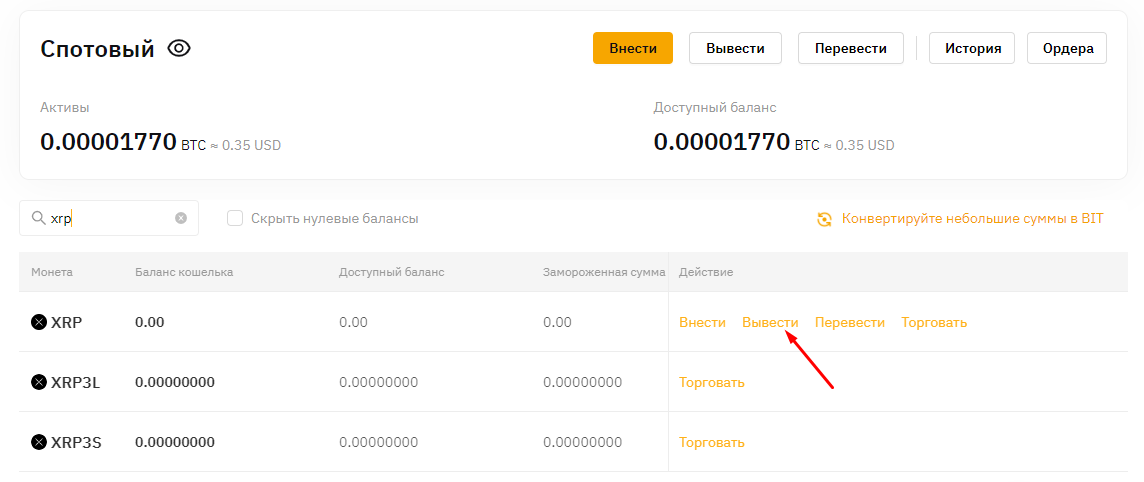The width and height of the screenshot is (1144, 482).
Task: Click the XRP3S coin name
Action: click(76, 442)
